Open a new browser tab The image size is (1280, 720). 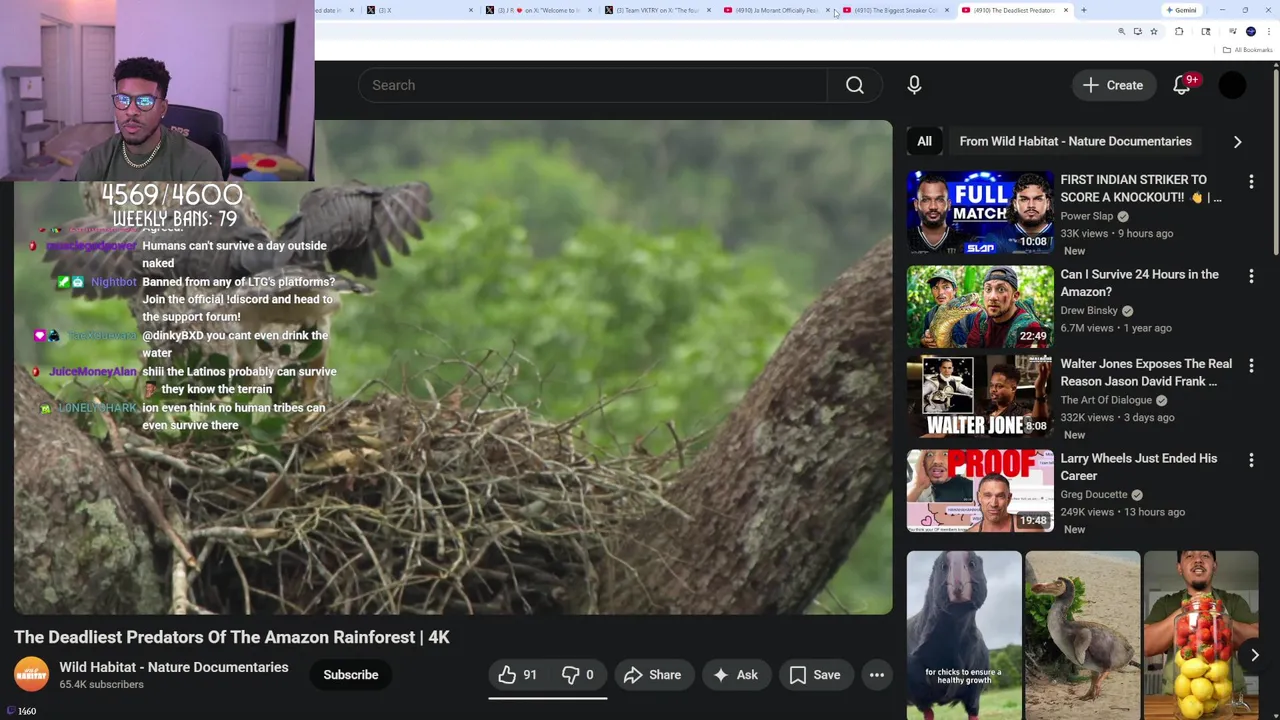(x=1084, y=10)
